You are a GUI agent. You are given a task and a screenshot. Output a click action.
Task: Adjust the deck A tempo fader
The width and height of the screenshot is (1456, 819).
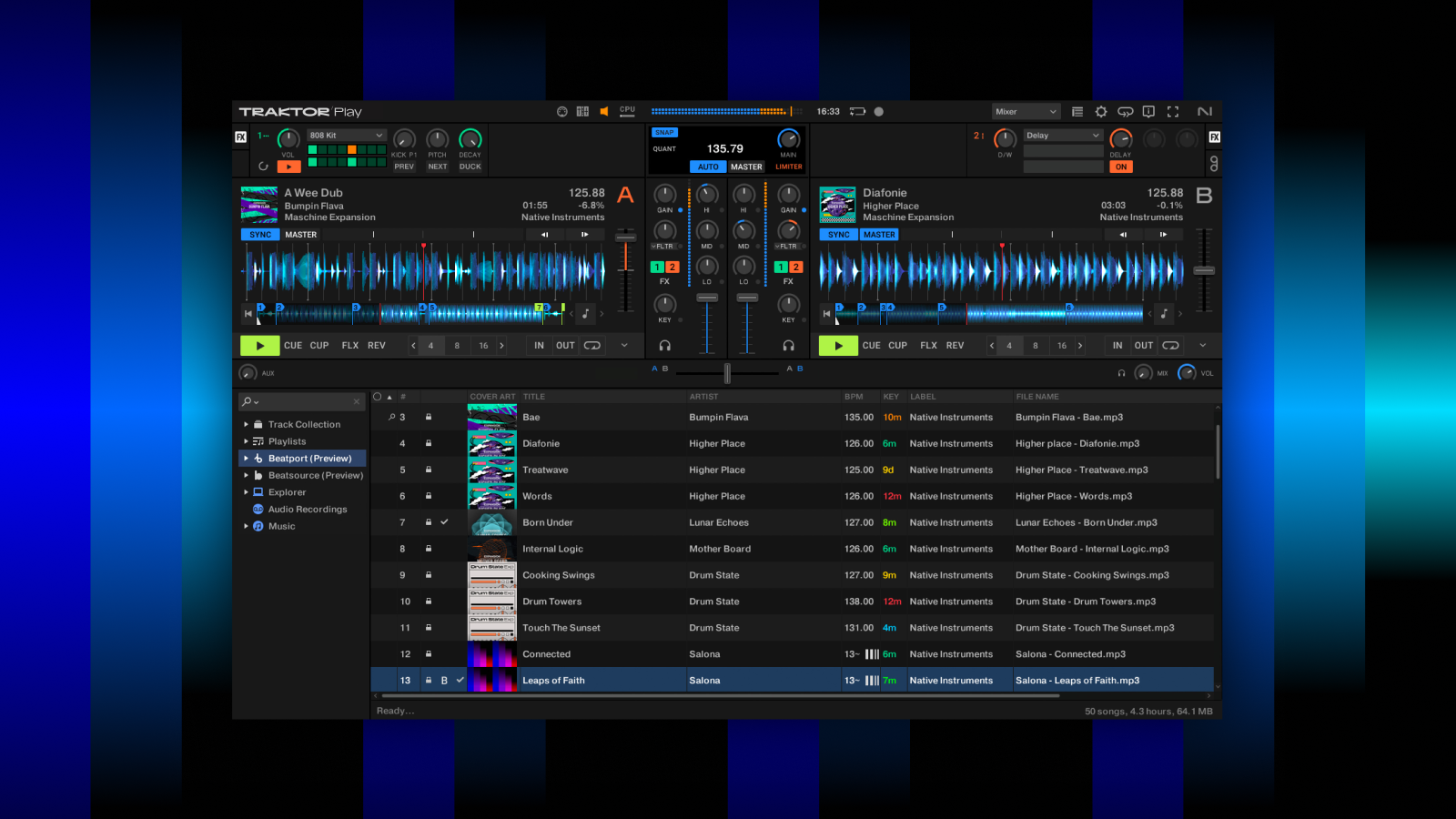click(x=626, y=238)
